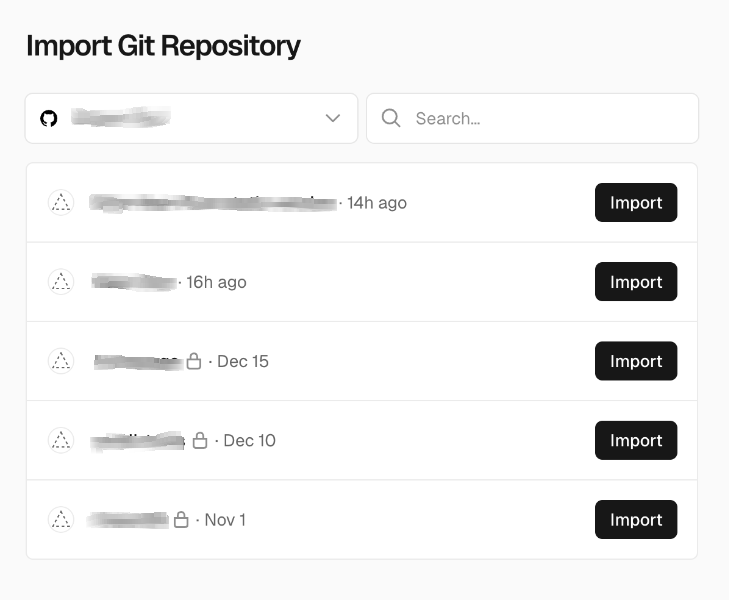Click the lock icon on Nov 1 repo

[181, 519]
